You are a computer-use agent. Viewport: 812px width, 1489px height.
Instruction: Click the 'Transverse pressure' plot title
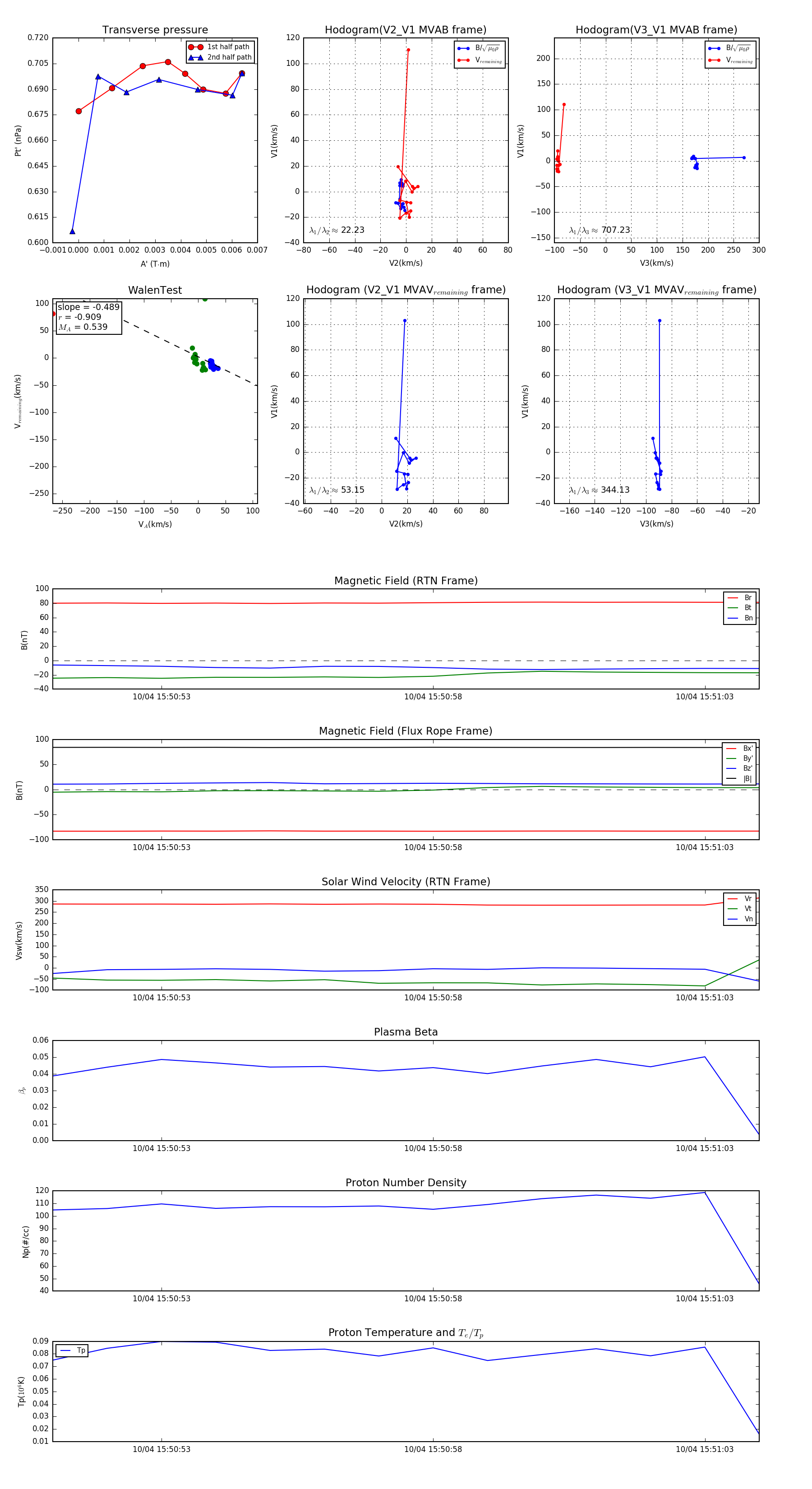click(155, 30)
